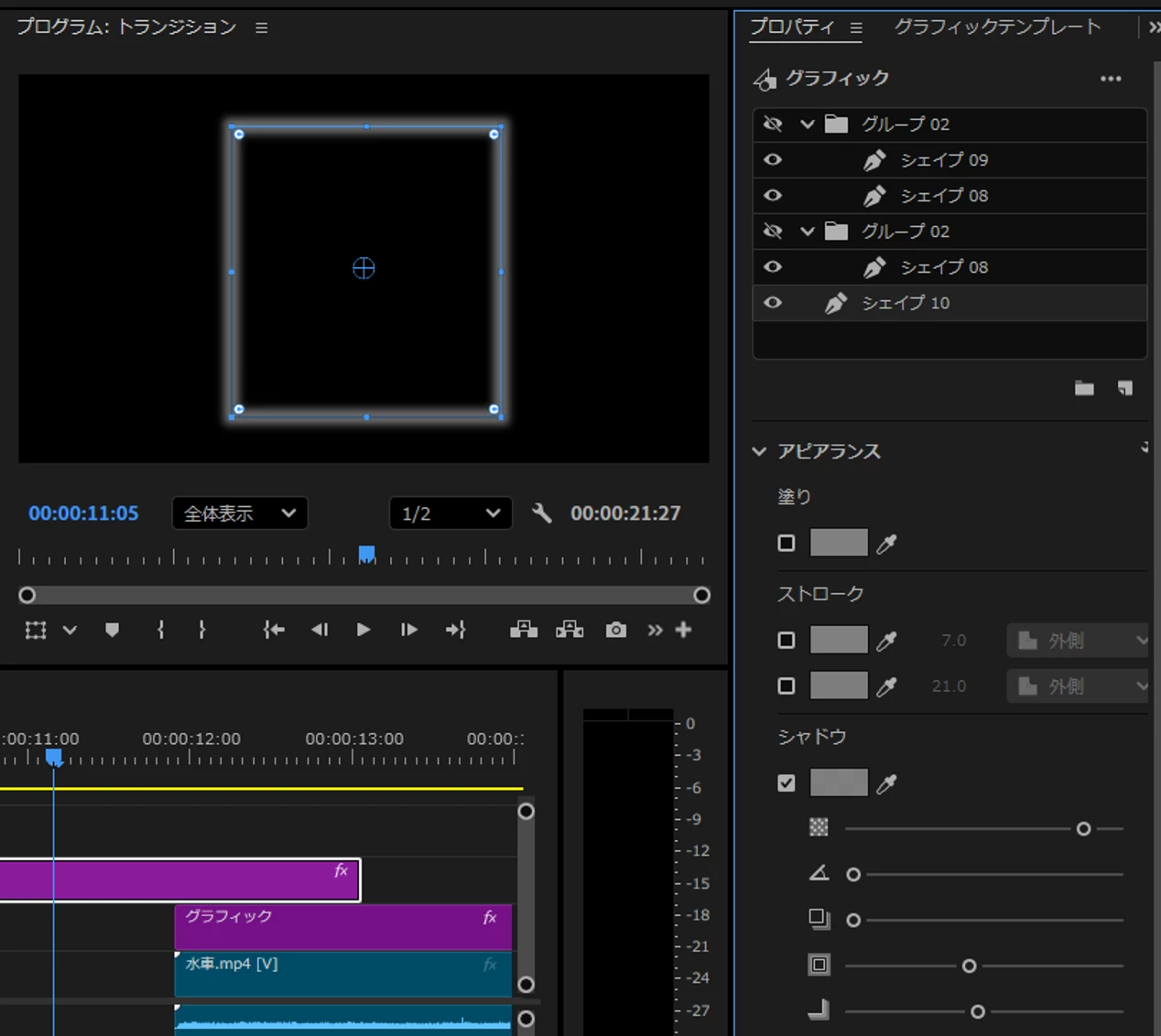Viewport: 1161px width, 1036px height.
Task: Select the プログラム: トランジション panel tab
Action: 126,27
